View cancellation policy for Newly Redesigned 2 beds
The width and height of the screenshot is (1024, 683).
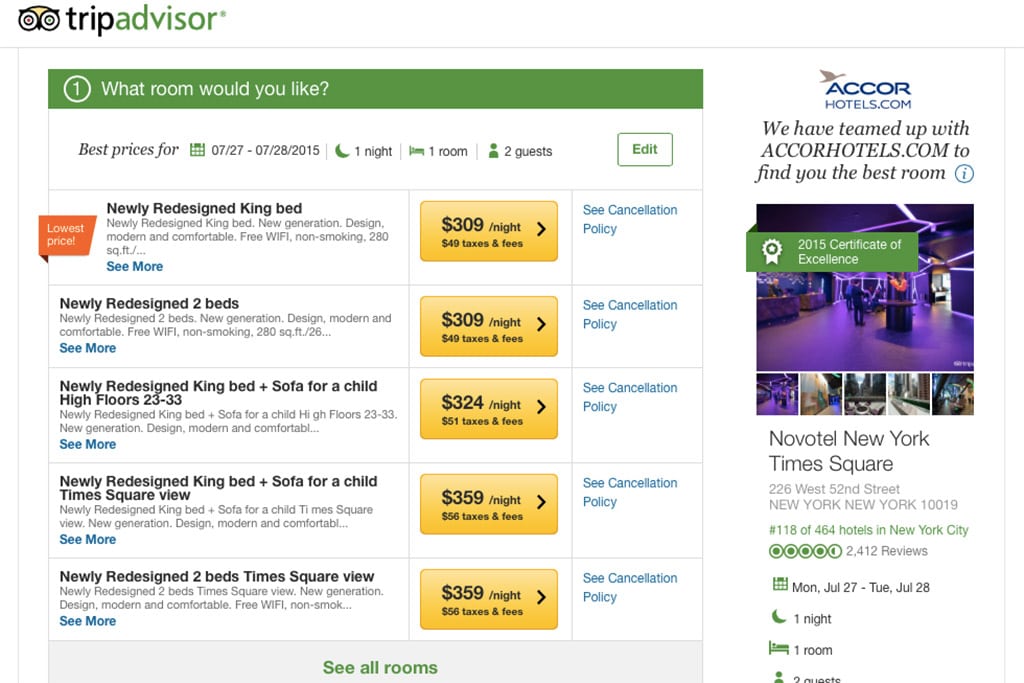[x=630, y=315]
